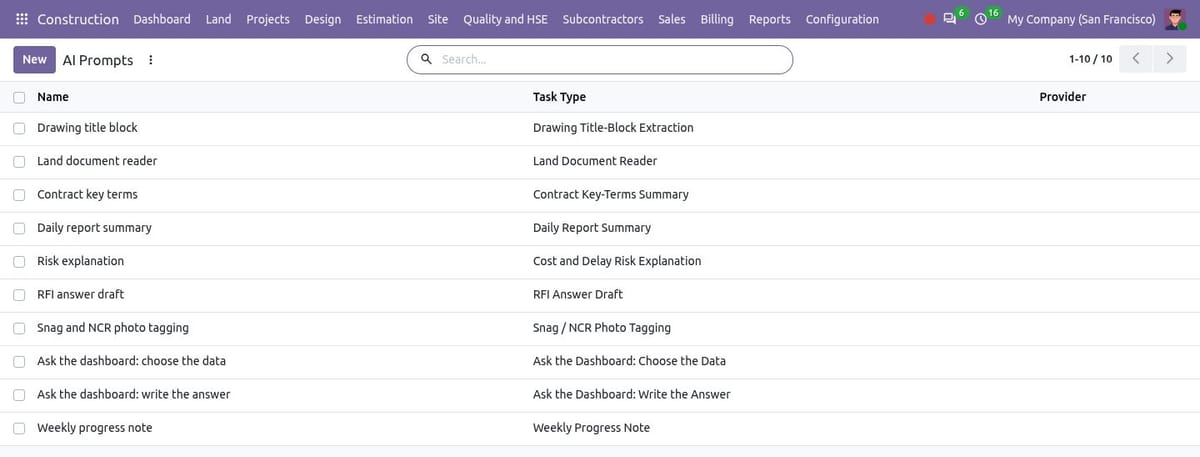Open the apps grid home menu icon
This screenshot has height=457, width=1200.
23,19
